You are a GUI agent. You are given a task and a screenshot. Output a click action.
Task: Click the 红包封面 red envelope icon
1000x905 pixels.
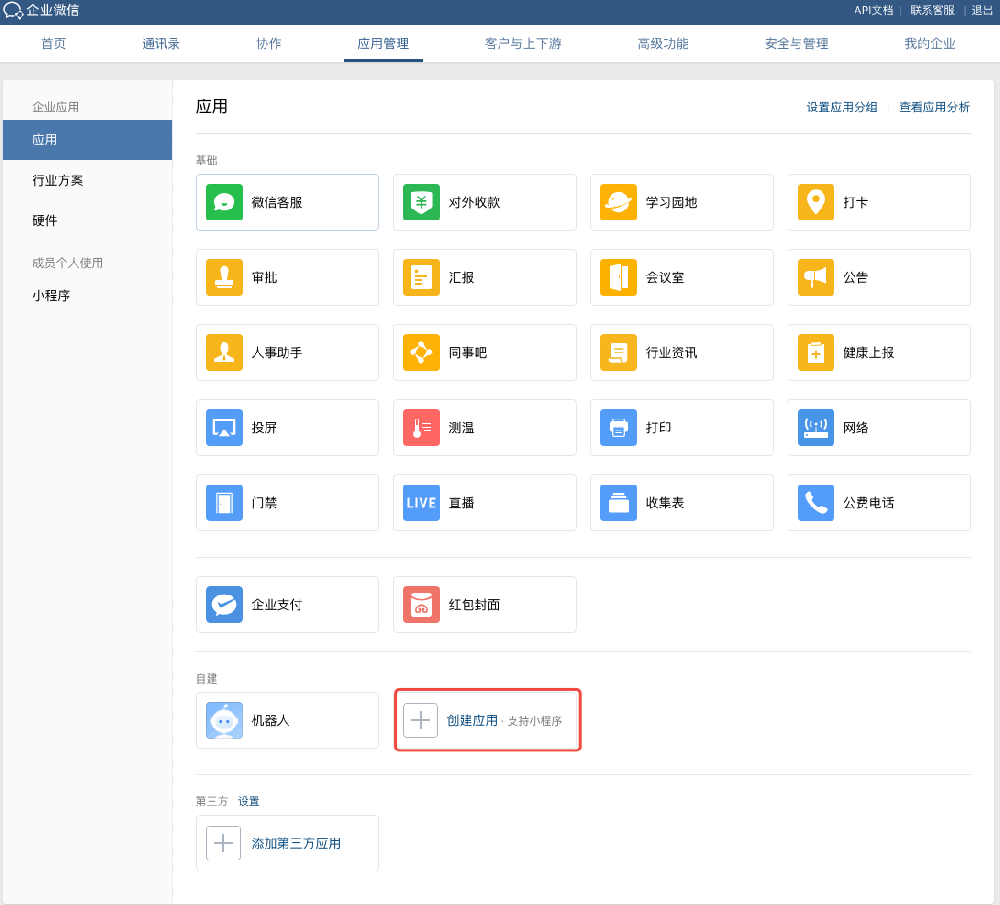pyautogui.click(x=421, y=604)
